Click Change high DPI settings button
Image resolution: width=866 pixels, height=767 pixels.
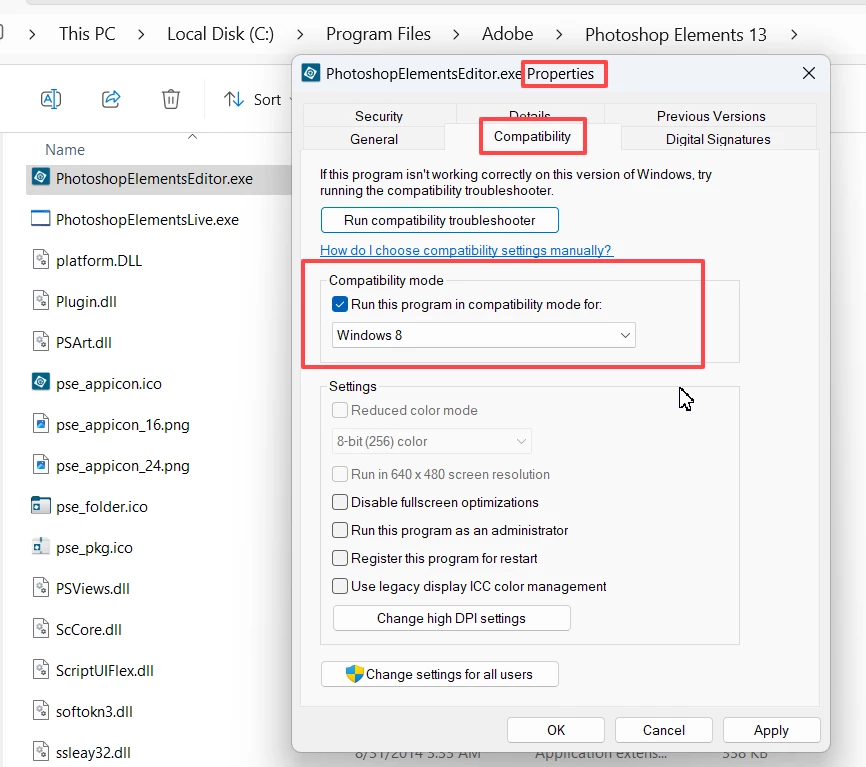451,618
